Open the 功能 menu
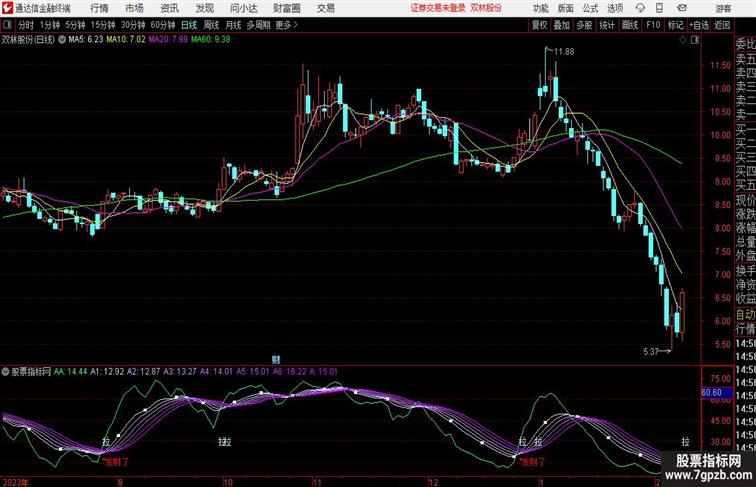The width and height of the screenshot is (756, 487). pyautogui.click(x=540, y=8)
